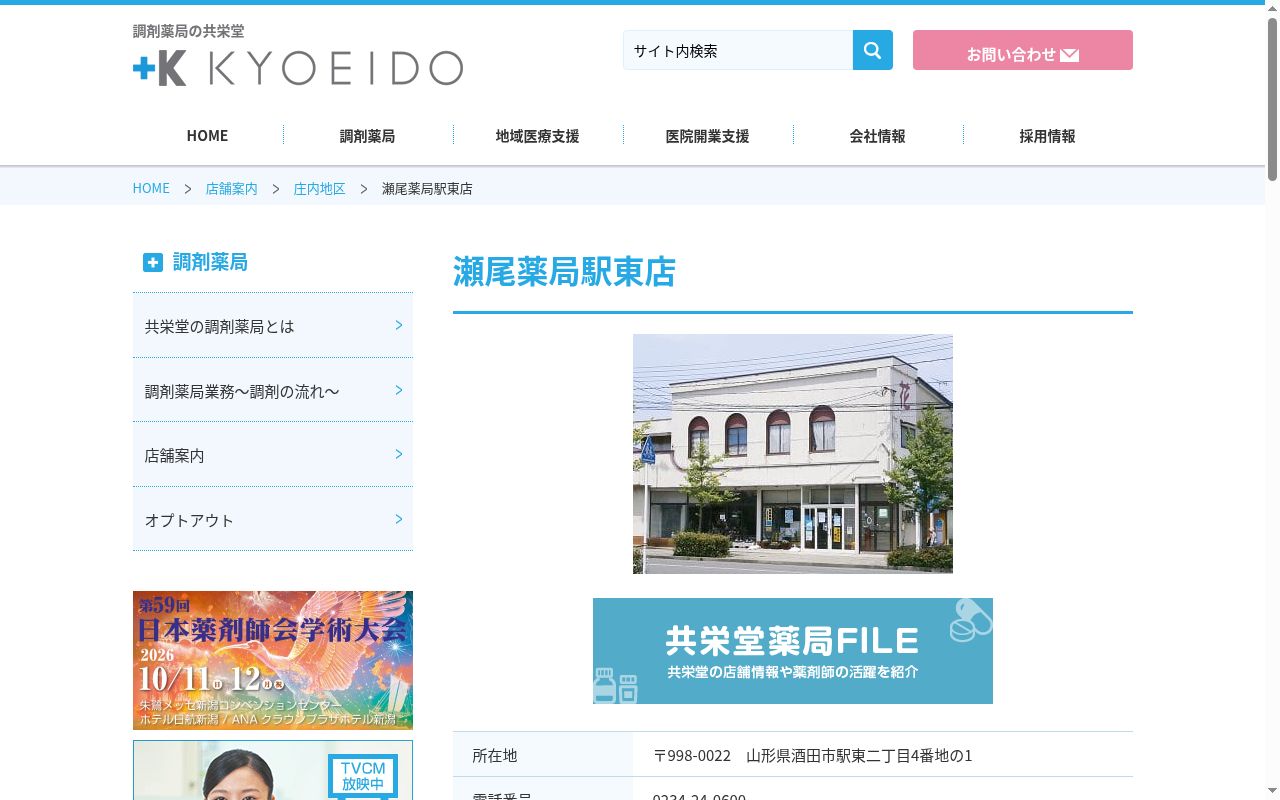Click the 瀬尾薬局駅東店 page title
Image resolution: width=1280 pixels, height=800 pixels.
(x=565, y=272)
